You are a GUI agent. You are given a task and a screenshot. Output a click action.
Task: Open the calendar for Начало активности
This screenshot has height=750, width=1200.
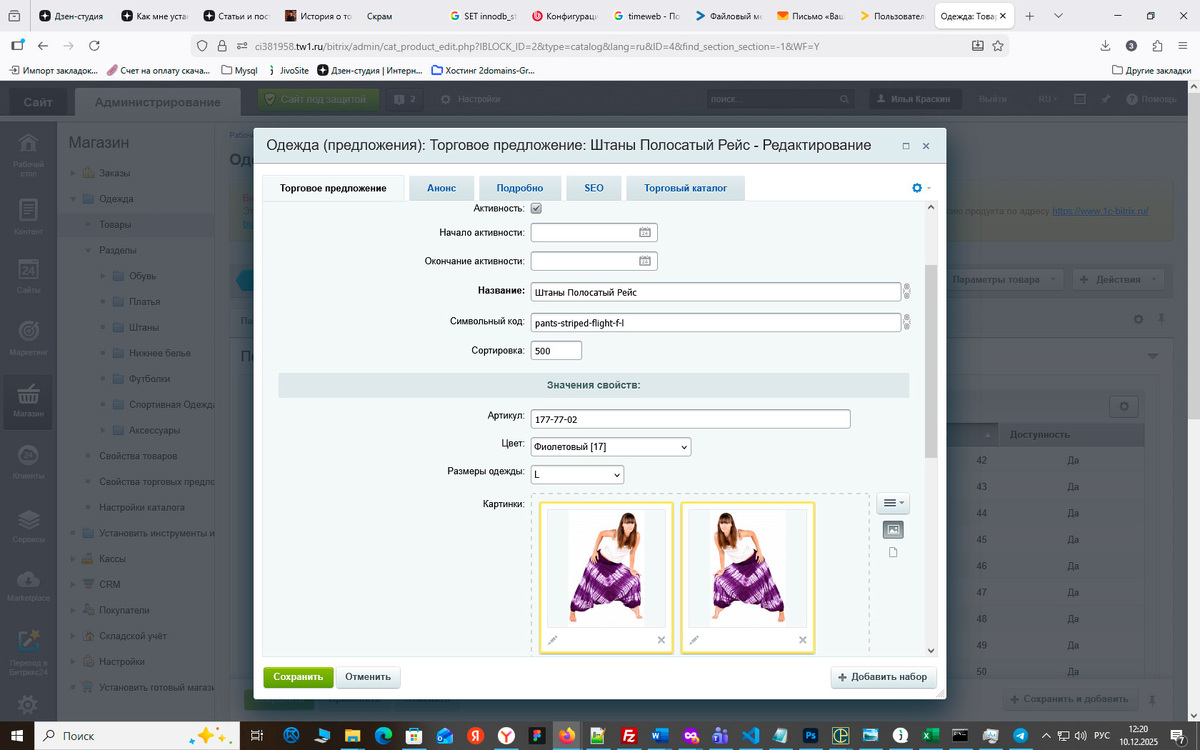tap(645, 232)
